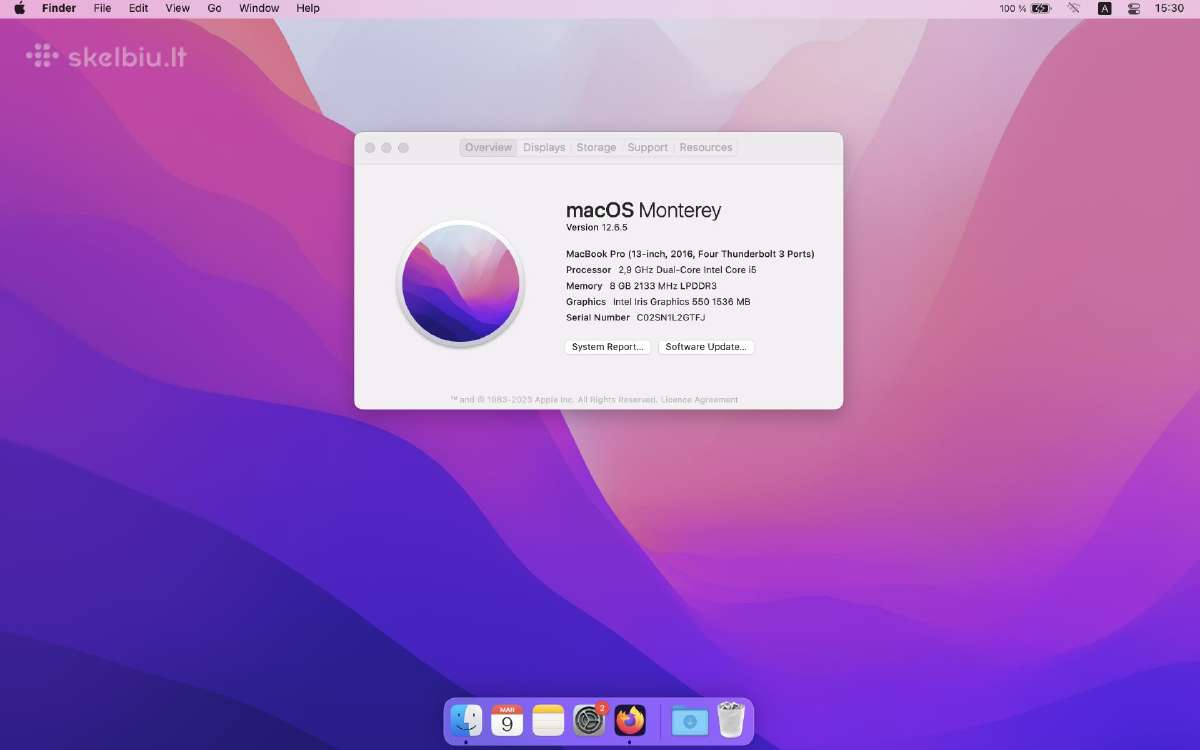Click the macOS Monterey logo image
The width and height of the screenshot is (1200, 750).
point(461,283)
